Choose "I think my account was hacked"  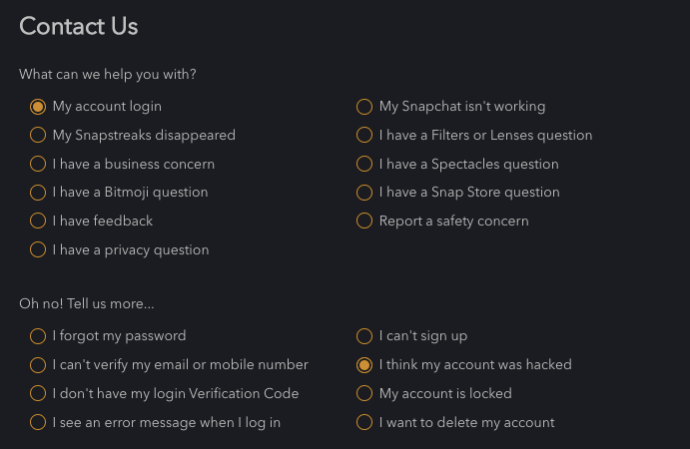365,365
